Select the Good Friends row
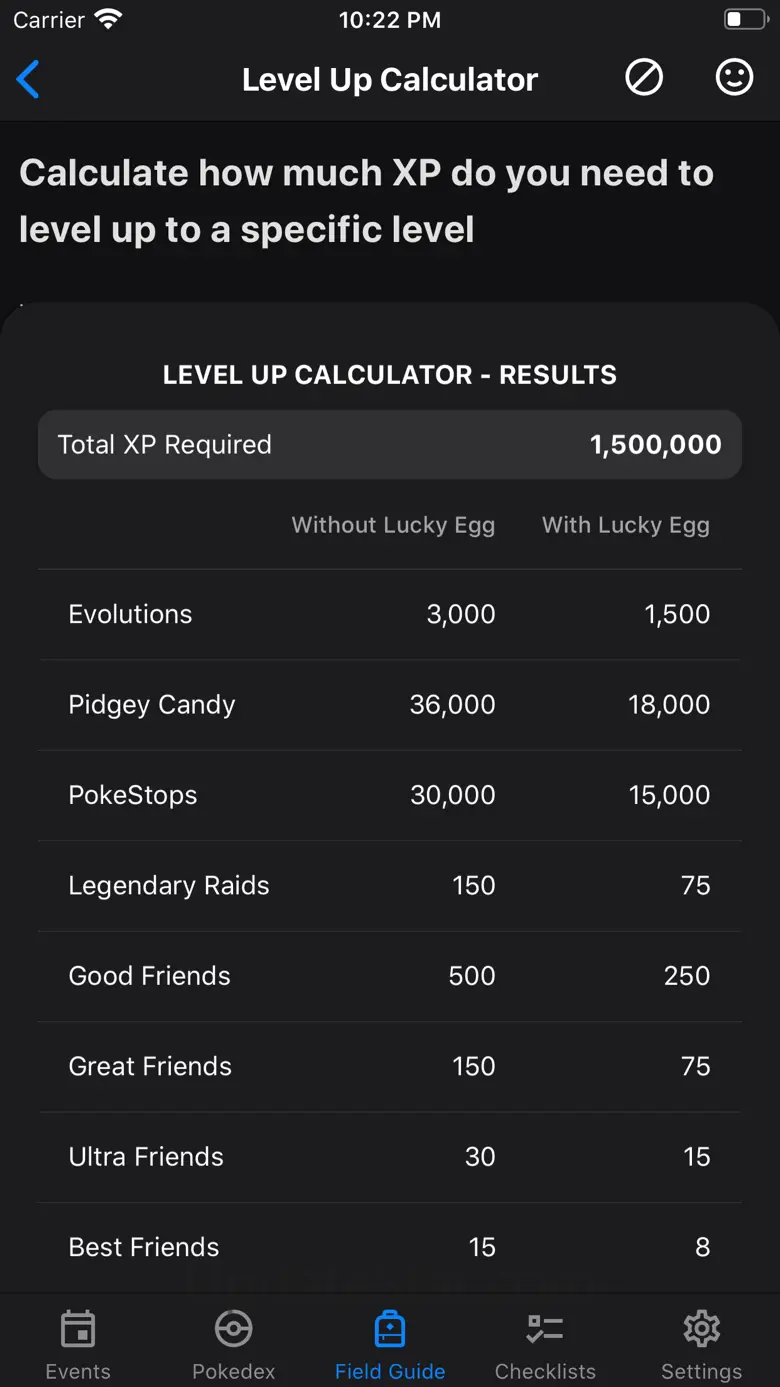Viewport: 780px width, 1387px height. [390, 976]
